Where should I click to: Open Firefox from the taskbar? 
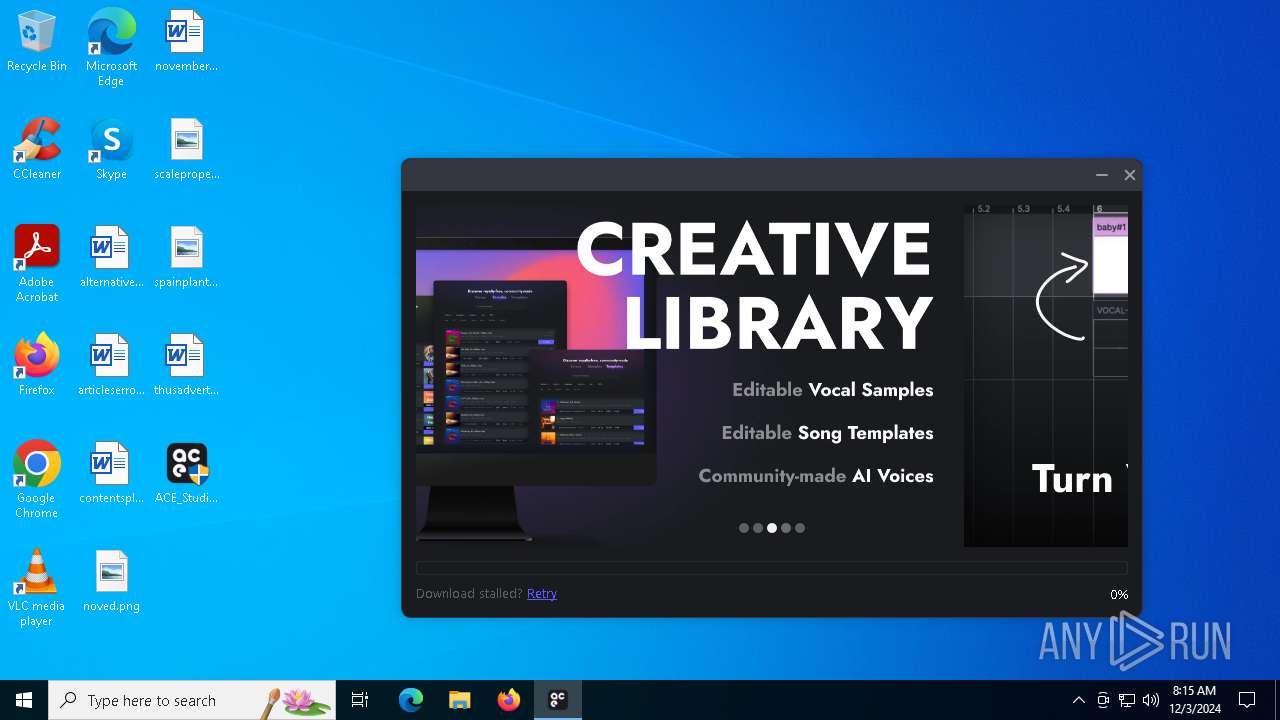pos(509,700)
